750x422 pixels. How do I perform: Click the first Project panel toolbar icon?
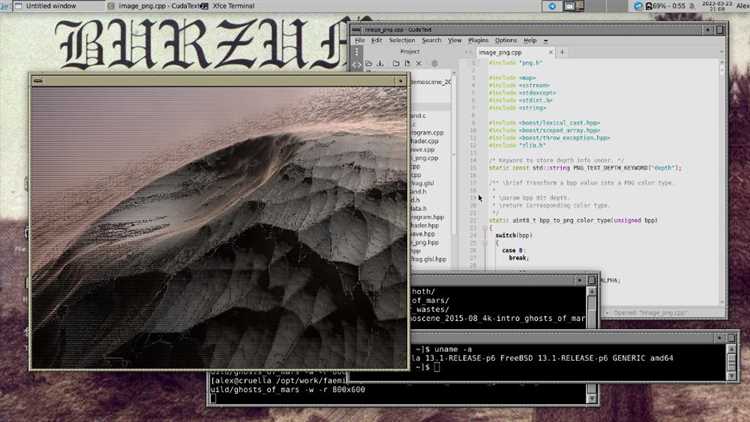369,63
